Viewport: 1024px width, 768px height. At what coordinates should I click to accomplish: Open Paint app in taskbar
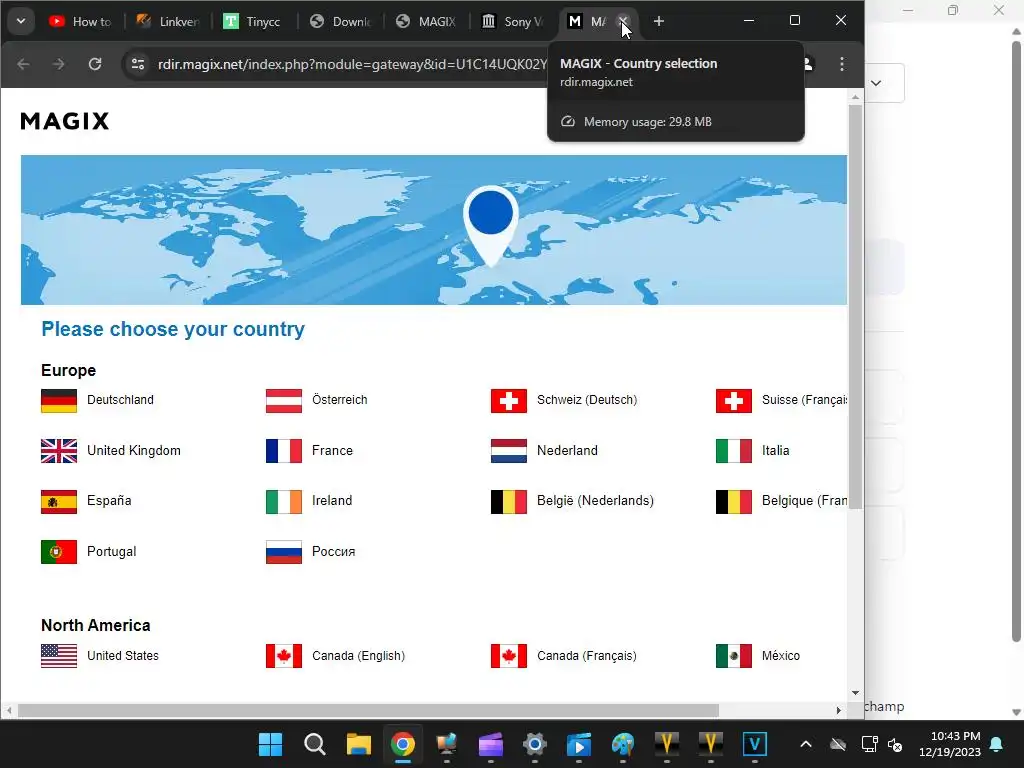point(622,744)
